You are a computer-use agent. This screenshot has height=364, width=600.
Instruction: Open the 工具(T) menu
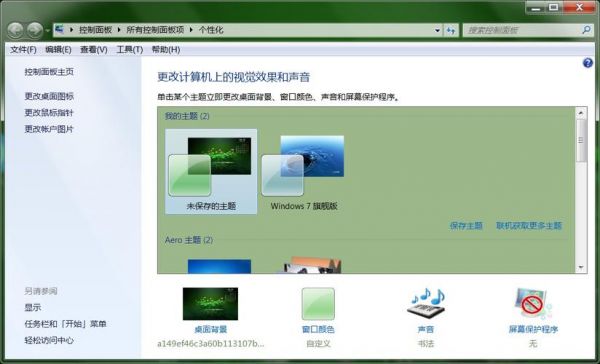[x=130, y=50]
